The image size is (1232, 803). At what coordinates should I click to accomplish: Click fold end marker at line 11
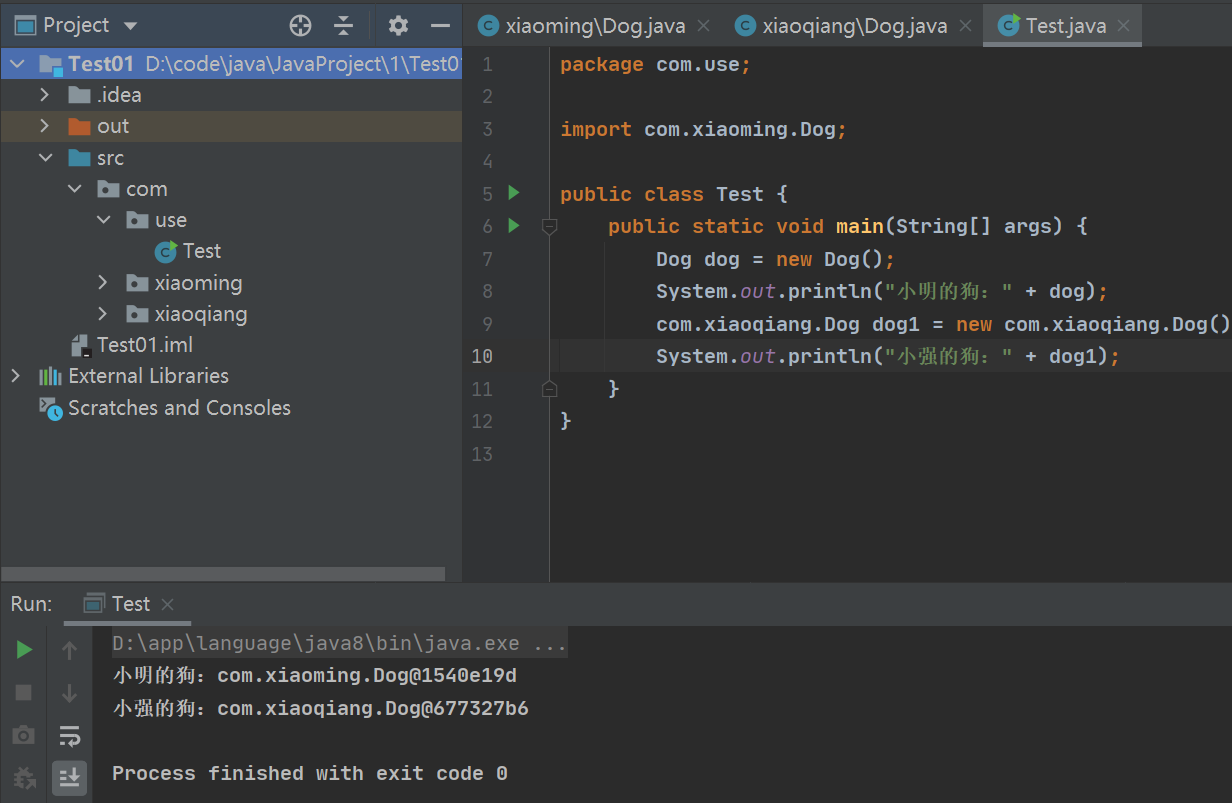(x=549, y=389)
